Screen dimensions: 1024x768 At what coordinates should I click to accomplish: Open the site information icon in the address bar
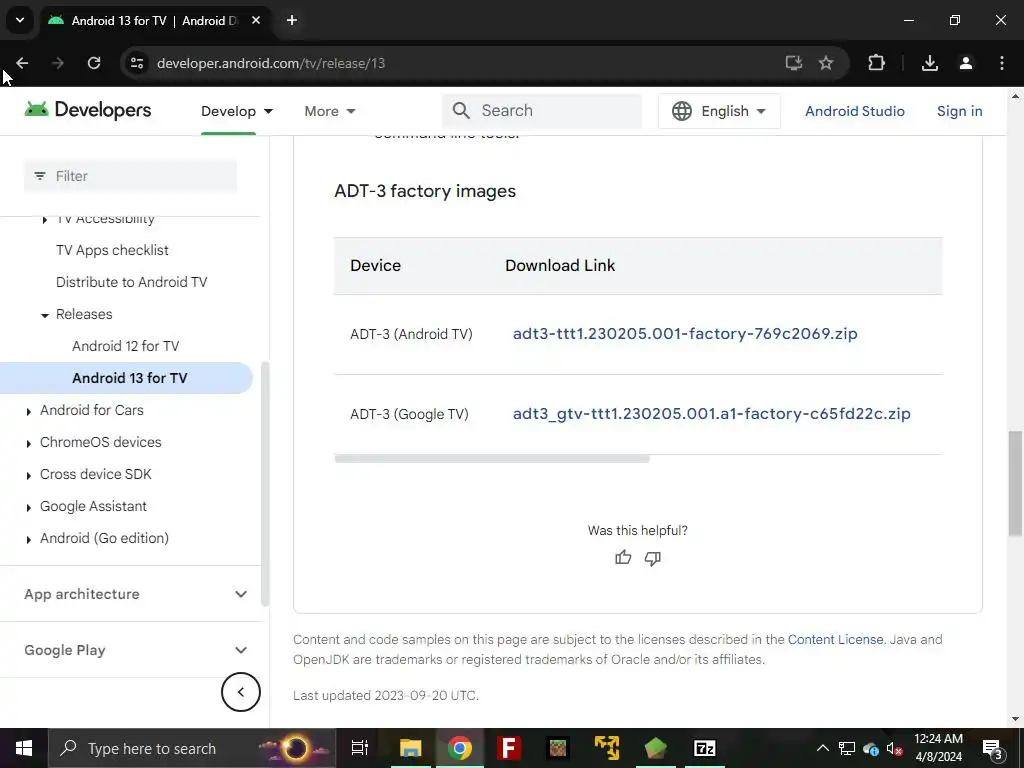click(137, 63)
